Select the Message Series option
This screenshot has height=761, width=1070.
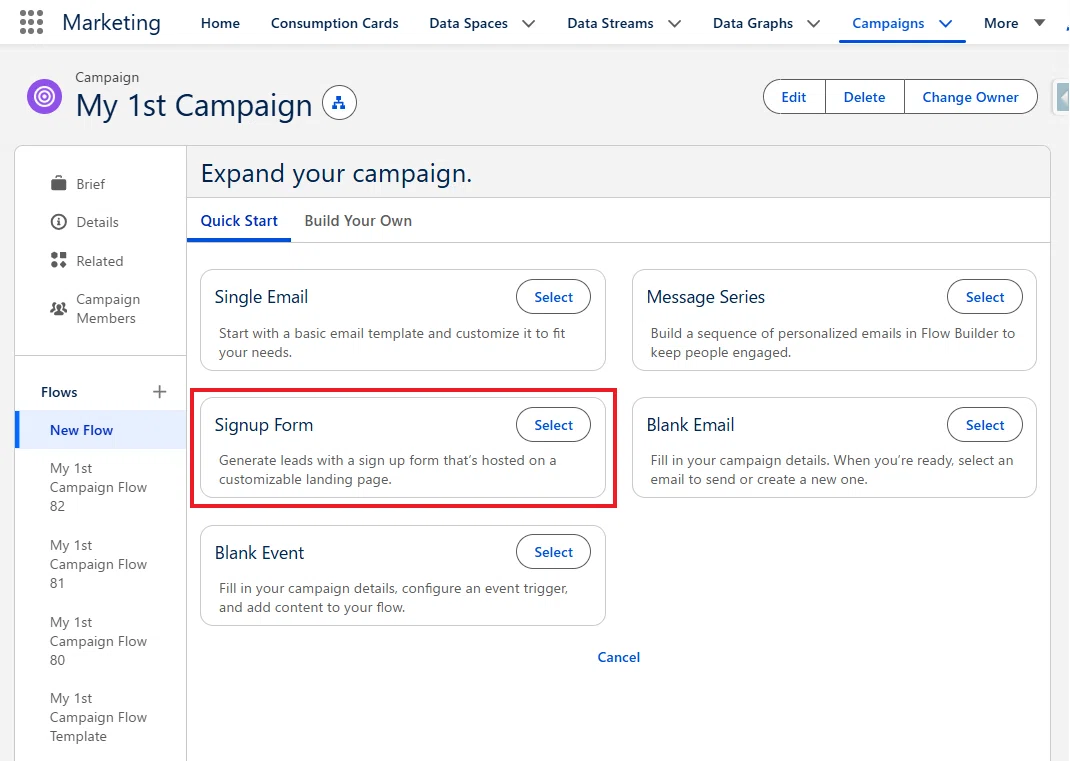985,297
